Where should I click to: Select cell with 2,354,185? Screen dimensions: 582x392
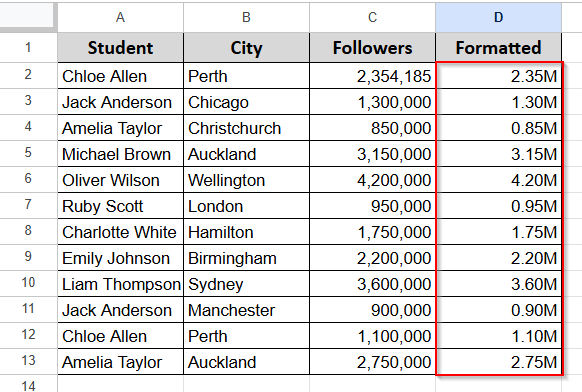[x=372, y=76]
